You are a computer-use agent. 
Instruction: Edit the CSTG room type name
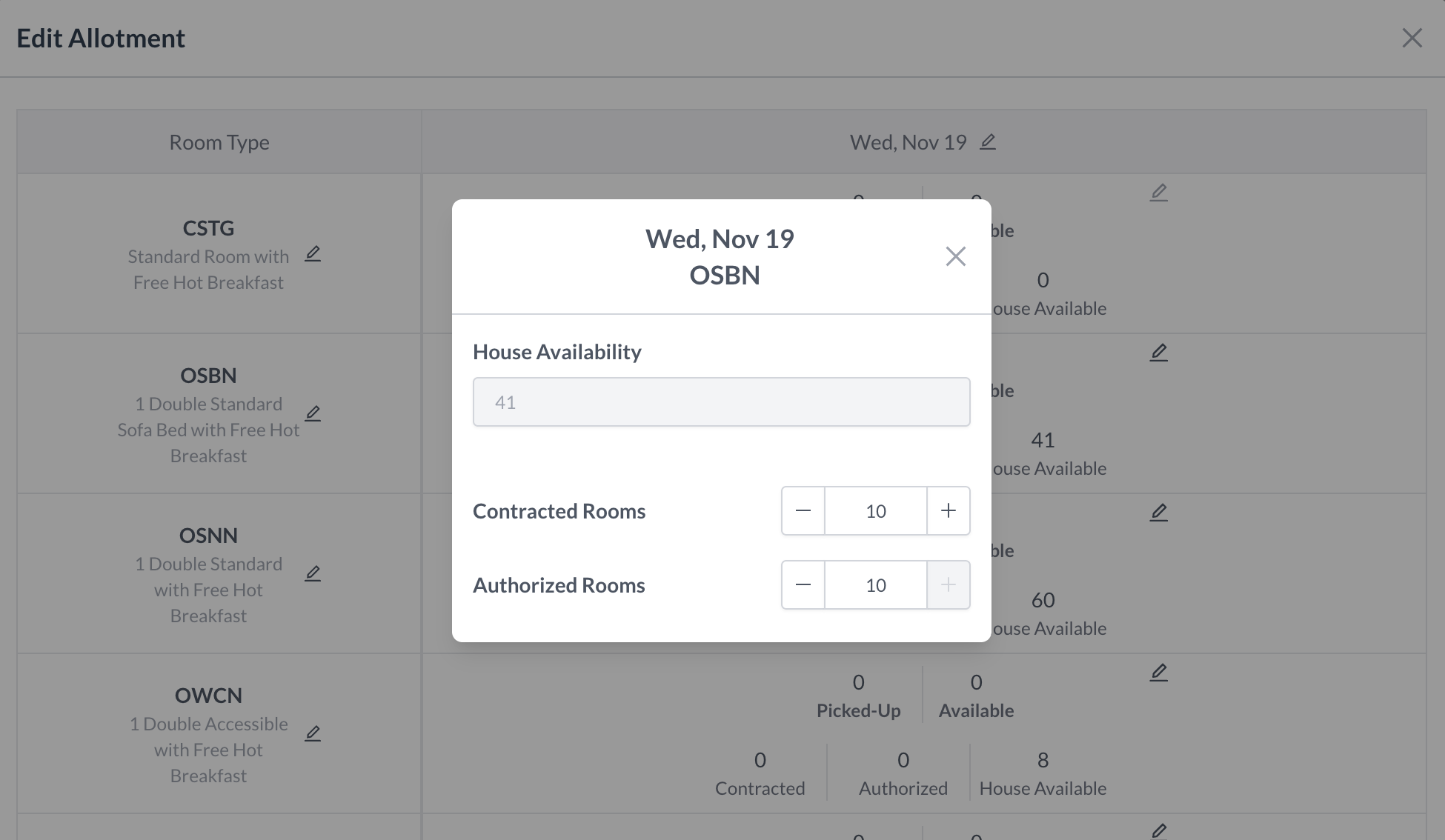click(x=313, y=255)
